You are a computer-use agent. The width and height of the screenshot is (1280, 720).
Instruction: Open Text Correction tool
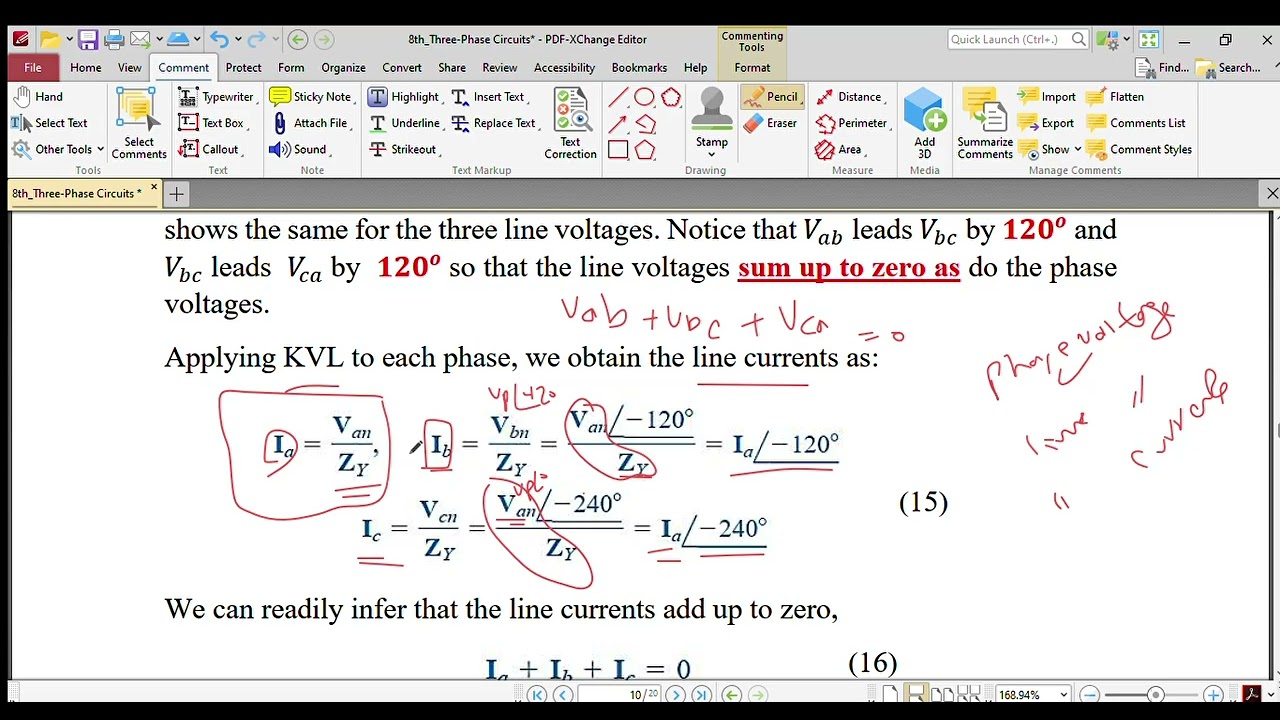click(x=570, y=123)
